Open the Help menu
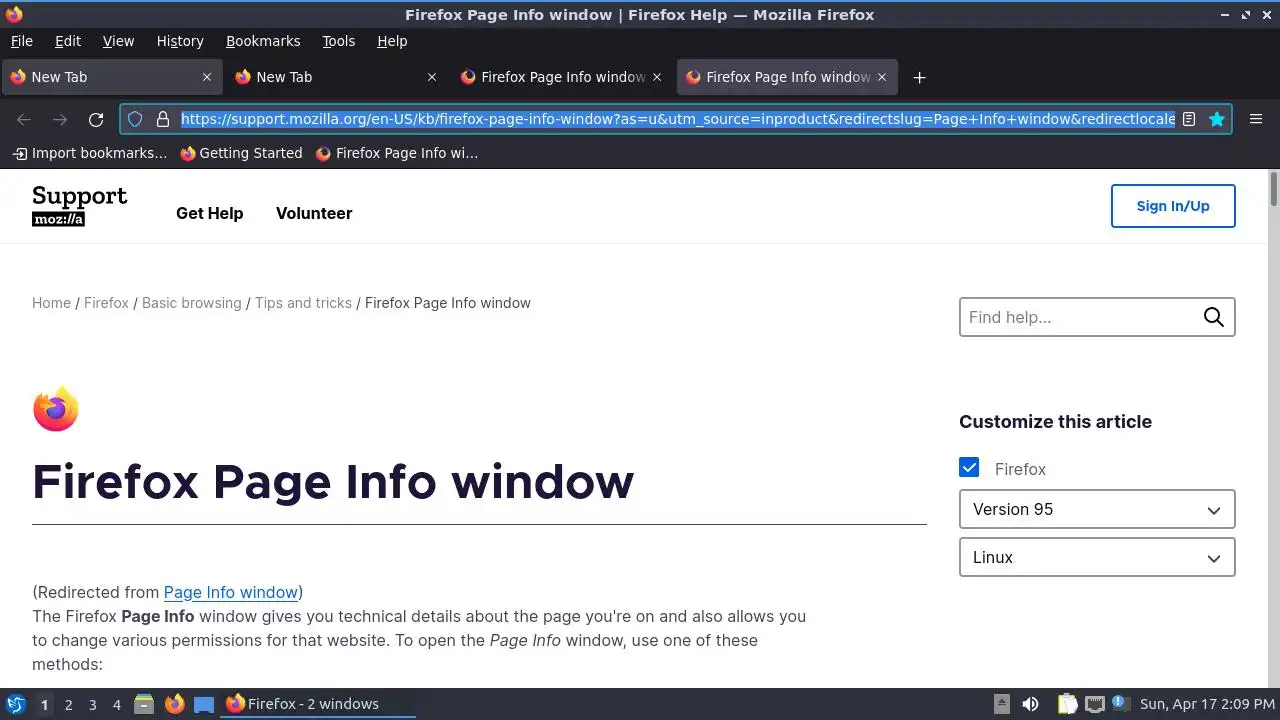 (x=392, y=41)
